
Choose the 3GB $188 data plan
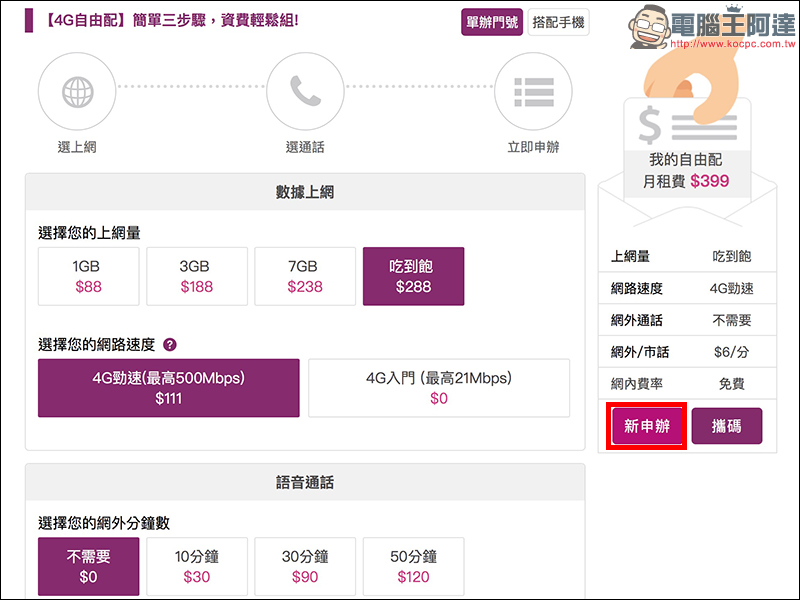(x=197, y=277)
